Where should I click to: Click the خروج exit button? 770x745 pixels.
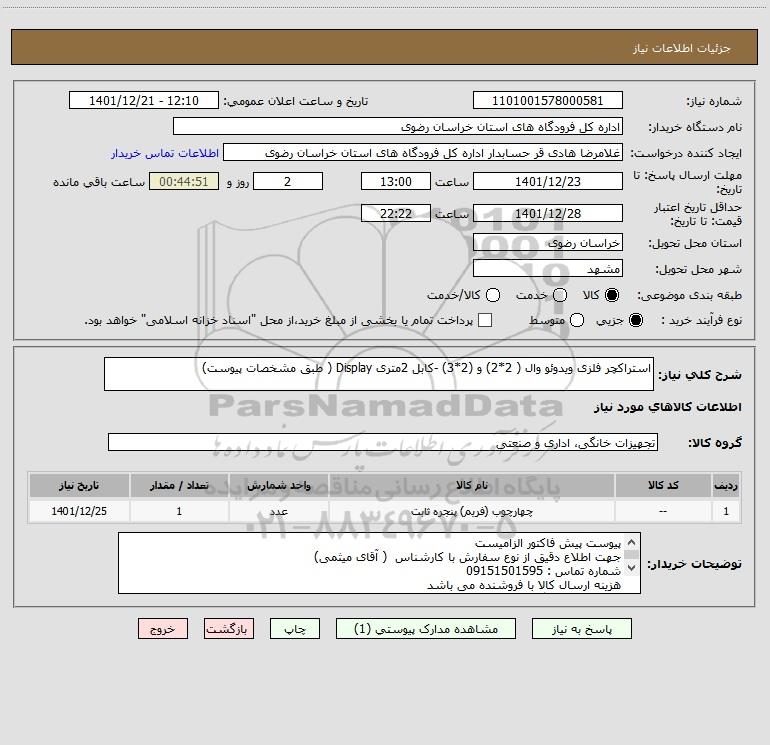point(163,629)
